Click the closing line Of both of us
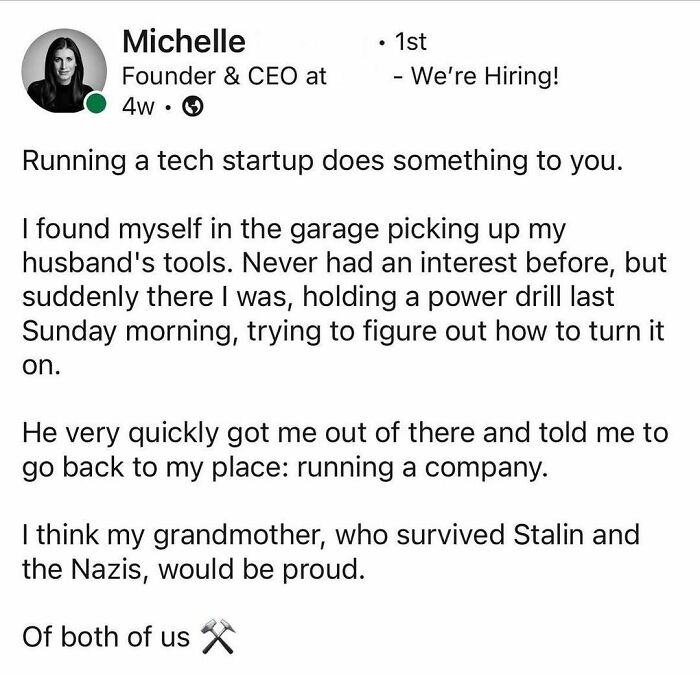 coord(106,637)
